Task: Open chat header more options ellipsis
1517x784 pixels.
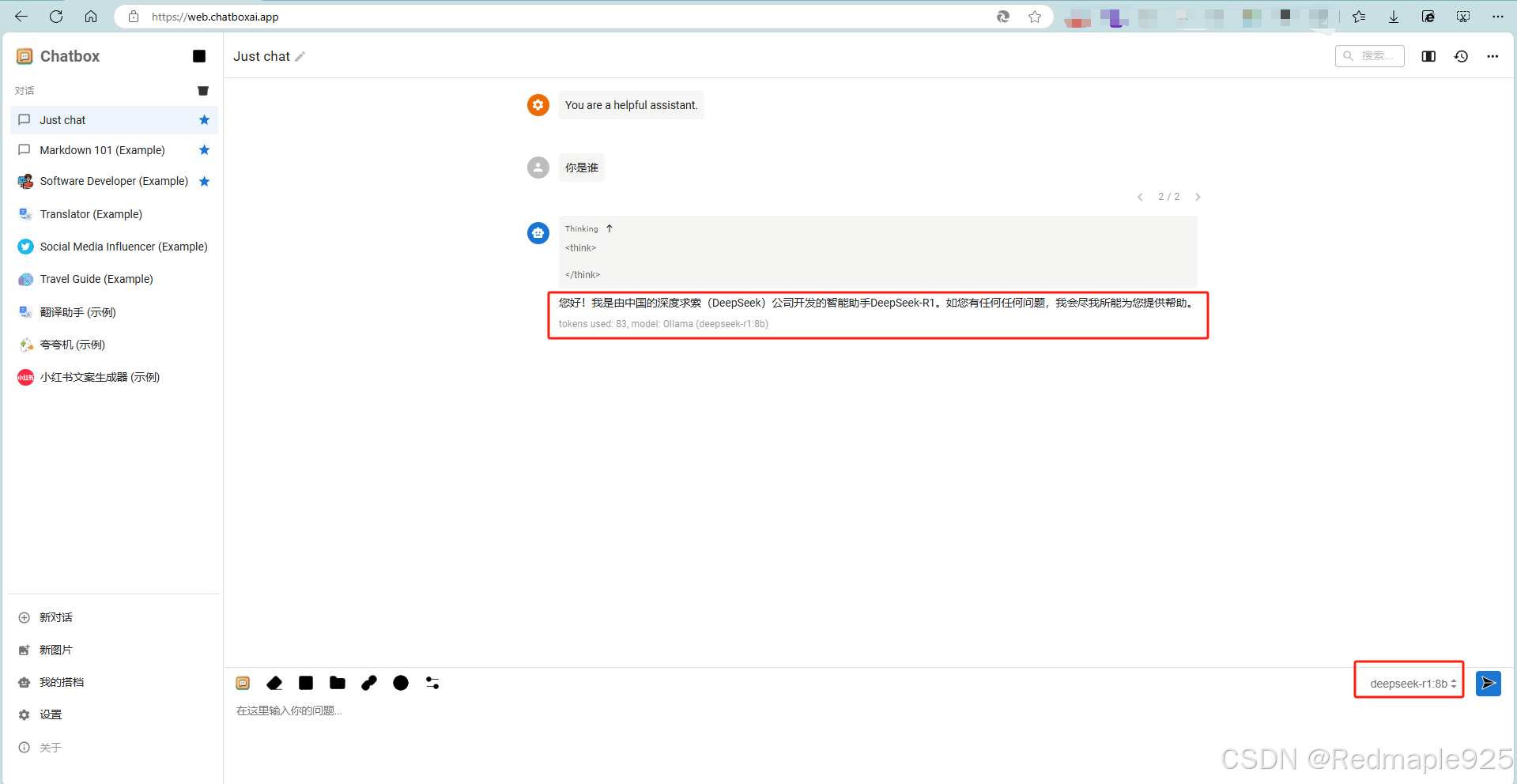Action: [x=1492, y=56]
